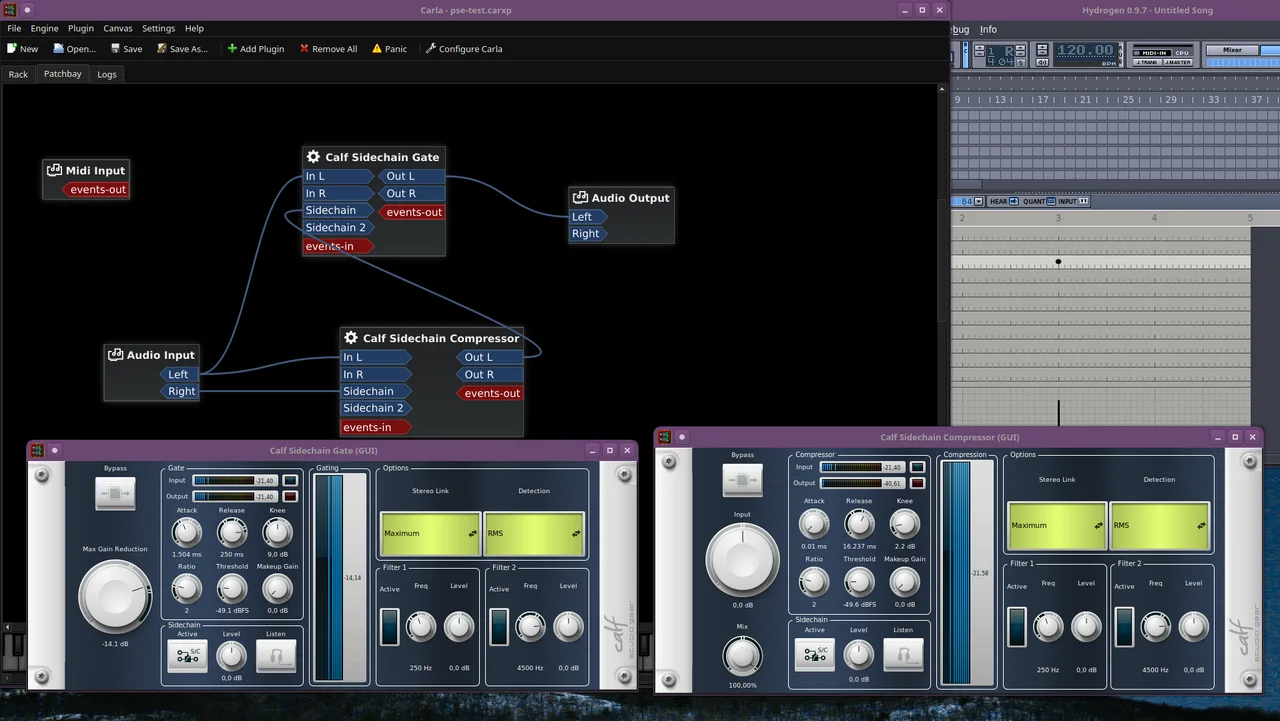Click the J.MASTER button in Hydrogen

tap(1178, 62)
